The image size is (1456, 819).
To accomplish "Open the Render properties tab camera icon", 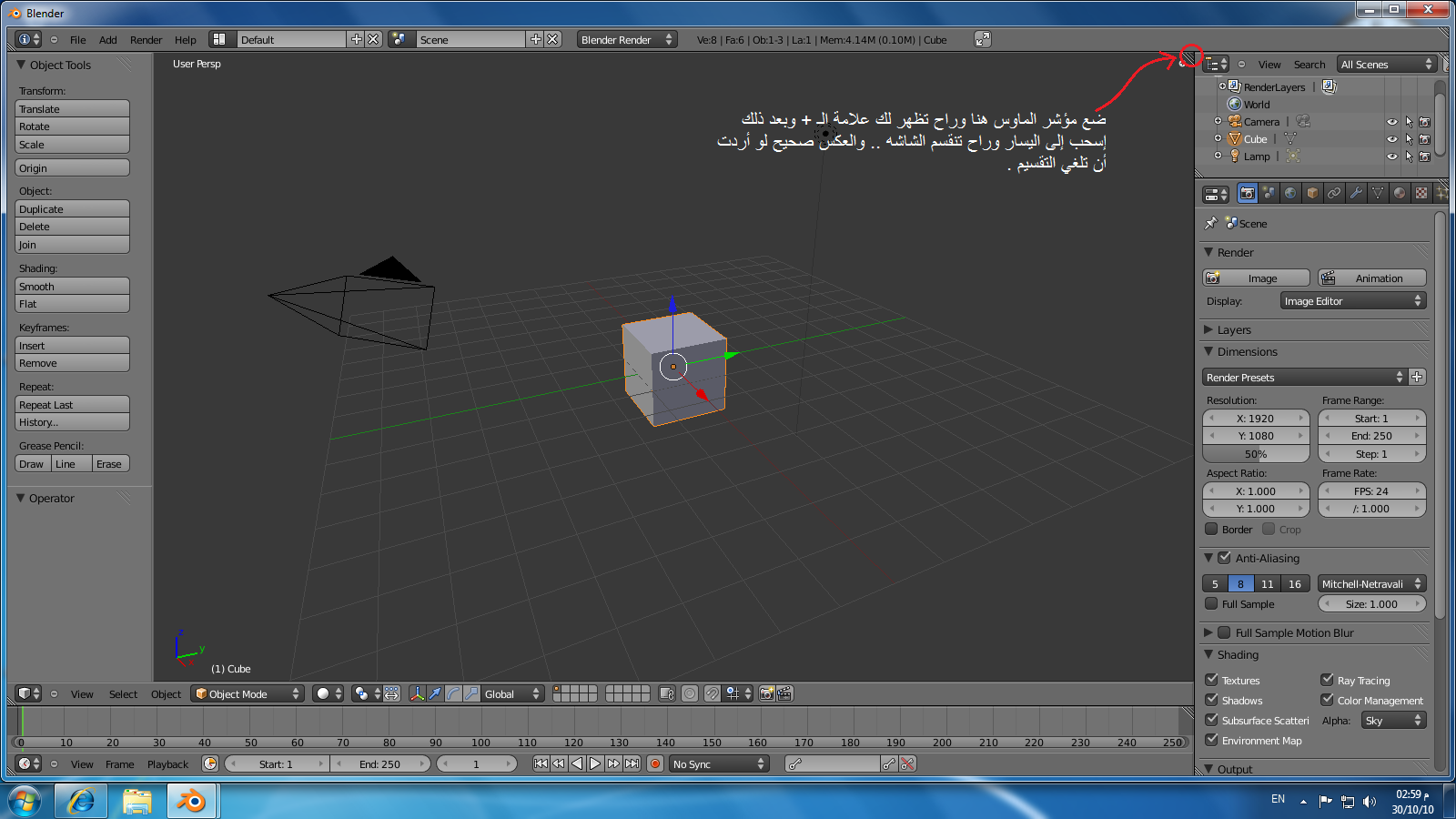I will [1248, 193].
